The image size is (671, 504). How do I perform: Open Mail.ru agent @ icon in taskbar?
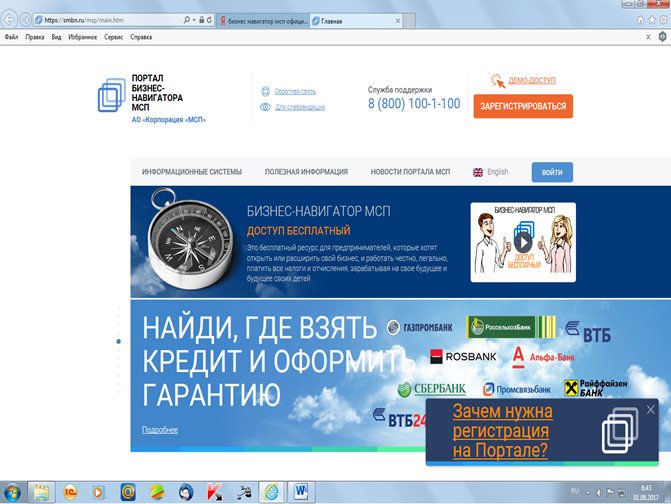pyautogui.click(x=128, y=492)
